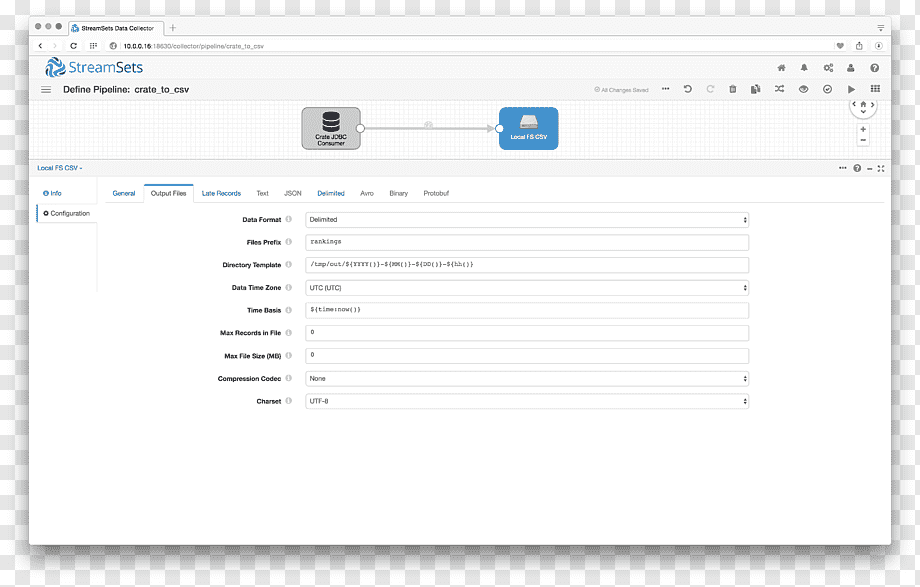The image size is (920, 587).
Task: Validate the pipeline with check-circle icon
Action: 827,89
